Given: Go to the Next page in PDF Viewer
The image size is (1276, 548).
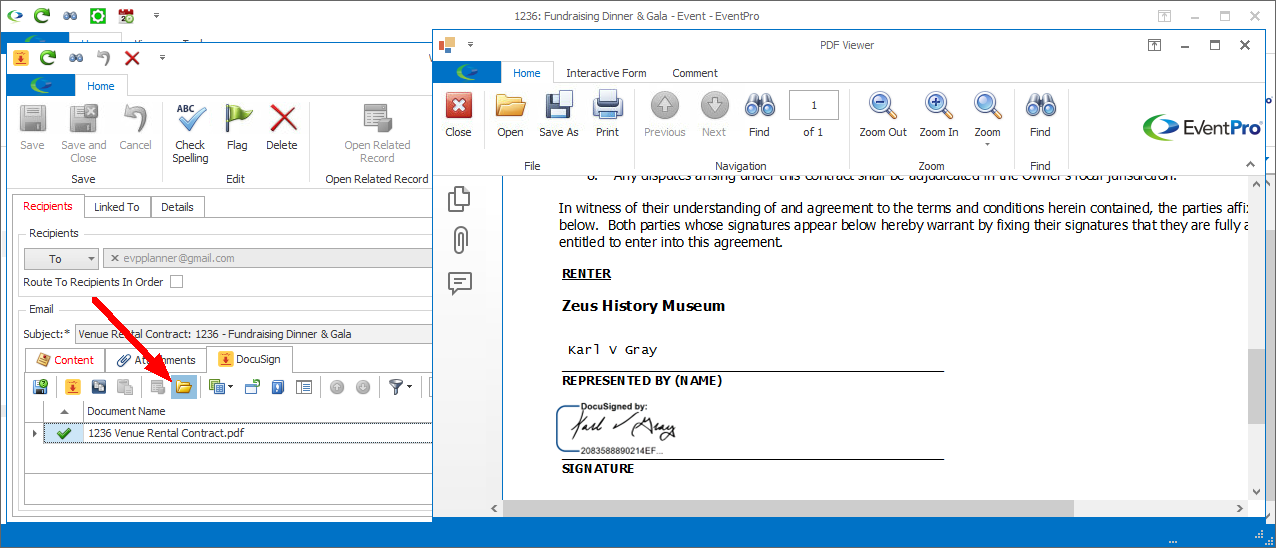Looking at the screenshot, I should pyautogui.click(x=714, y=114).
